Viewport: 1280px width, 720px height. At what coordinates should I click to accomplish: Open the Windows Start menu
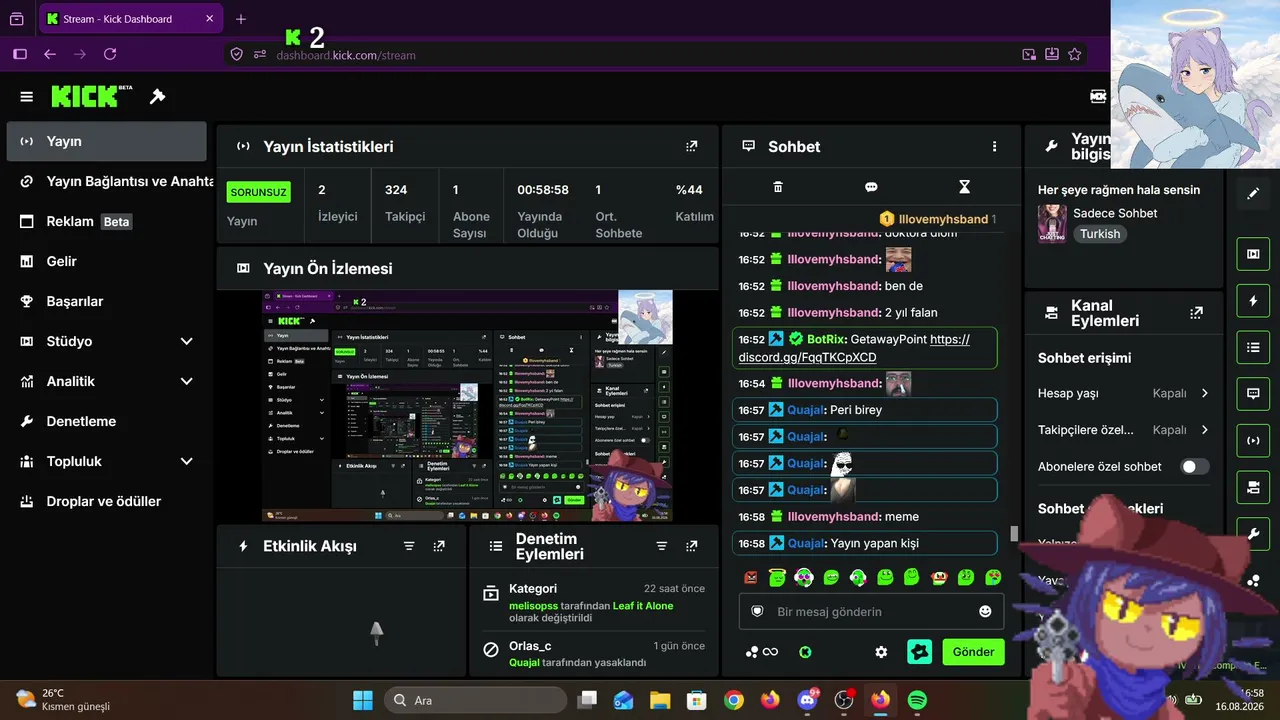(x=362, y=700)
